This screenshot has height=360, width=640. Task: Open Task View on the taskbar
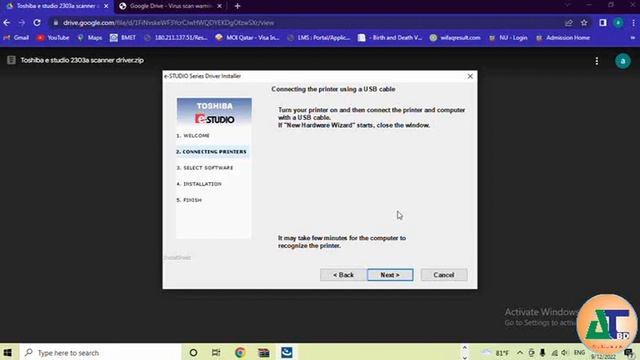(x=216, y=352)
